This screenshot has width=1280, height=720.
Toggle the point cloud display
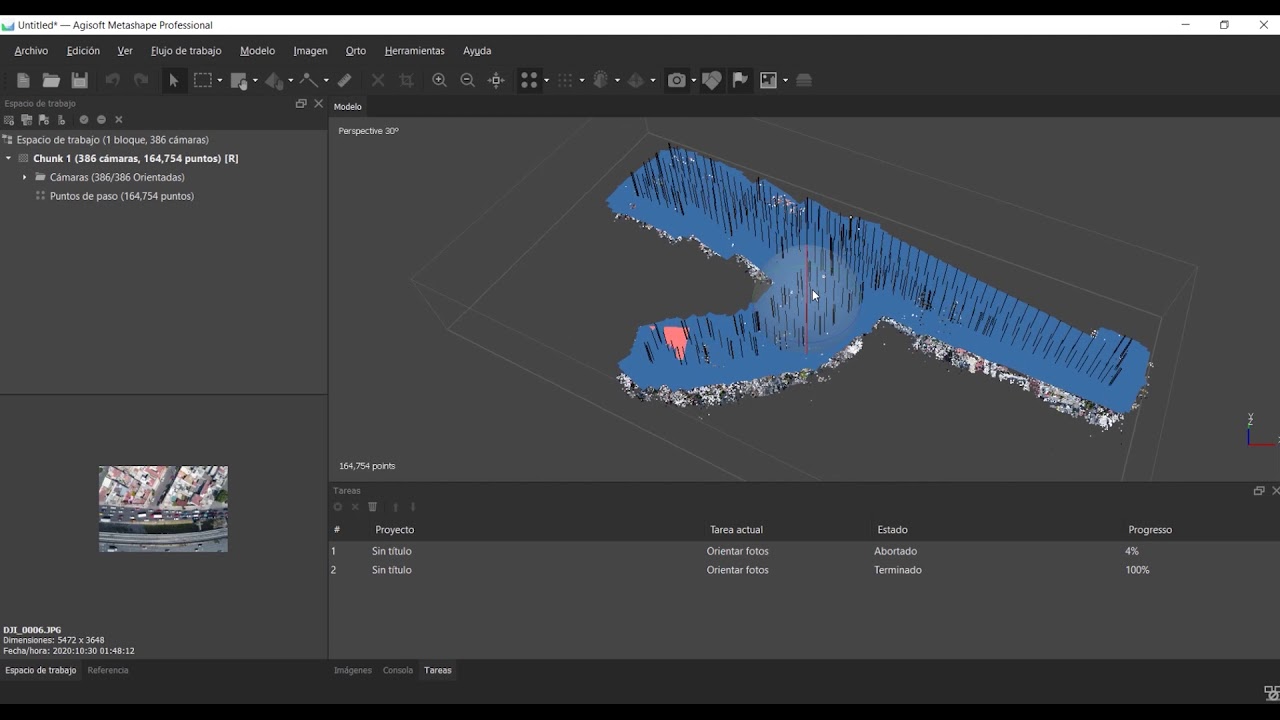(530, 80)
